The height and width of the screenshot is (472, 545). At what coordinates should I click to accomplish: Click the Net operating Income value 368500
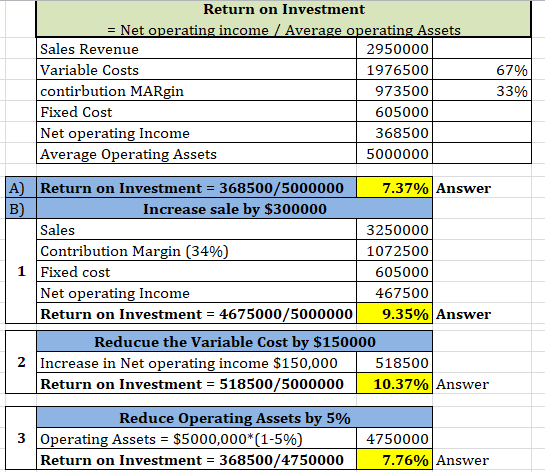[x=394, y=132]
